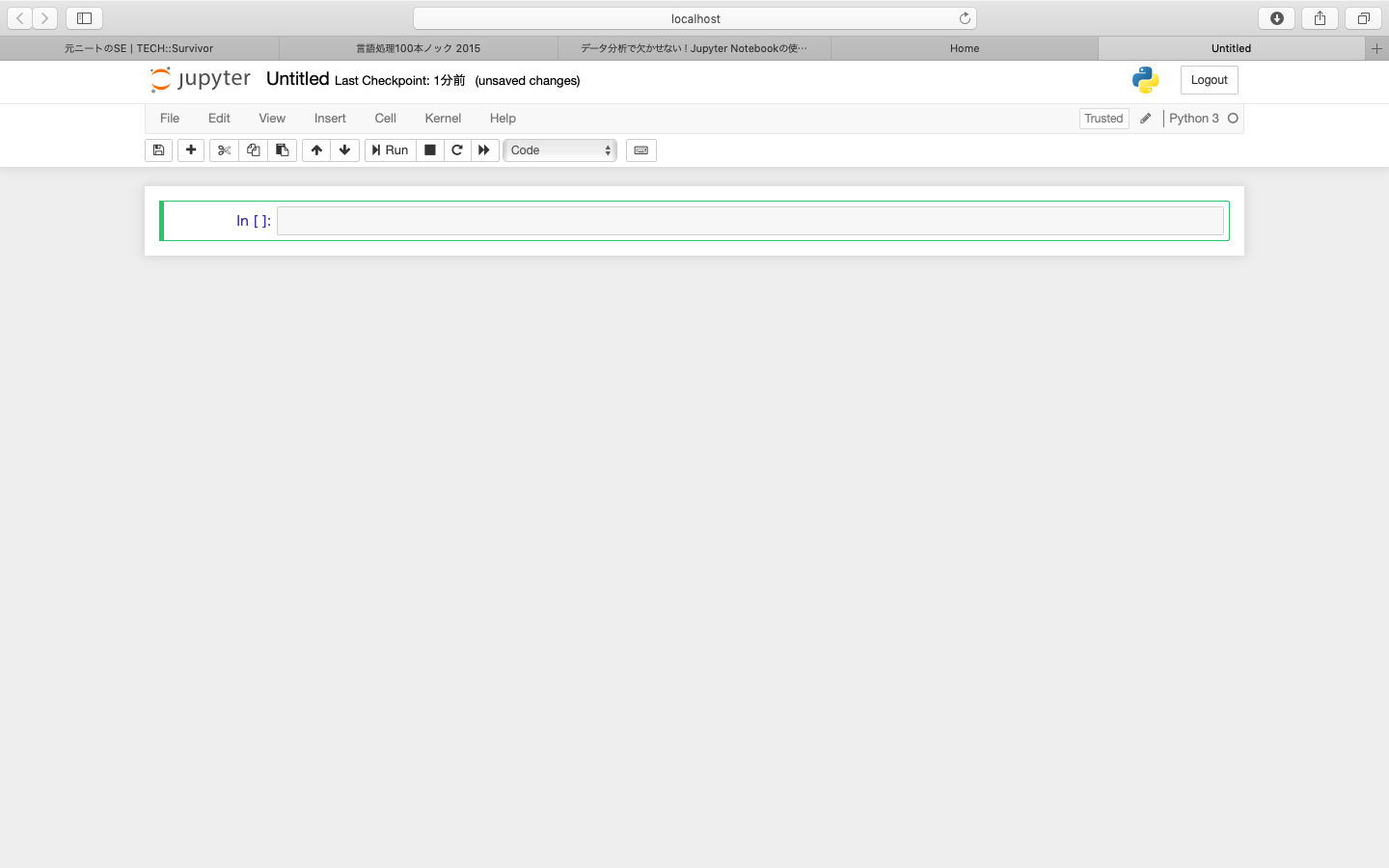1389x868 pixels.
Task: Open the Help menu
Action: click(x=503, y=119)
